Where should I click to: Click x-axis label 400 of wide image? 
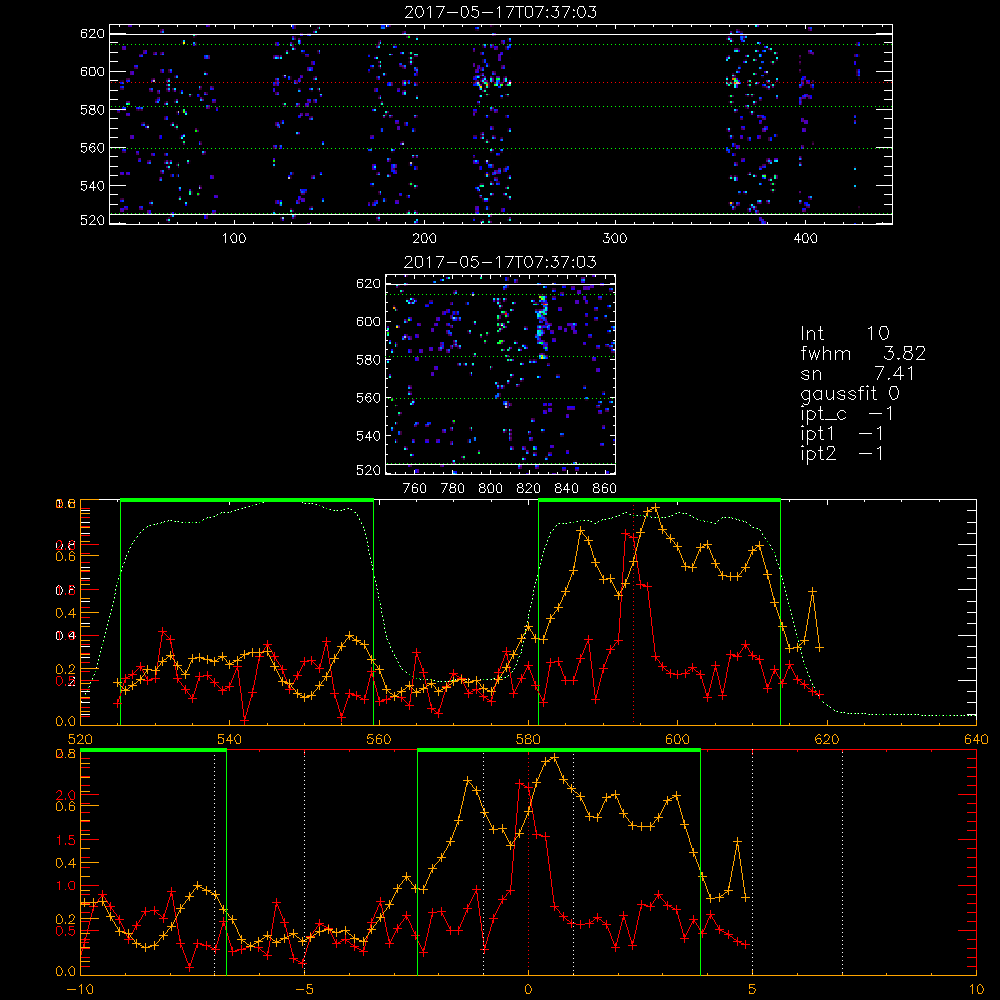(x=805, y=239)
